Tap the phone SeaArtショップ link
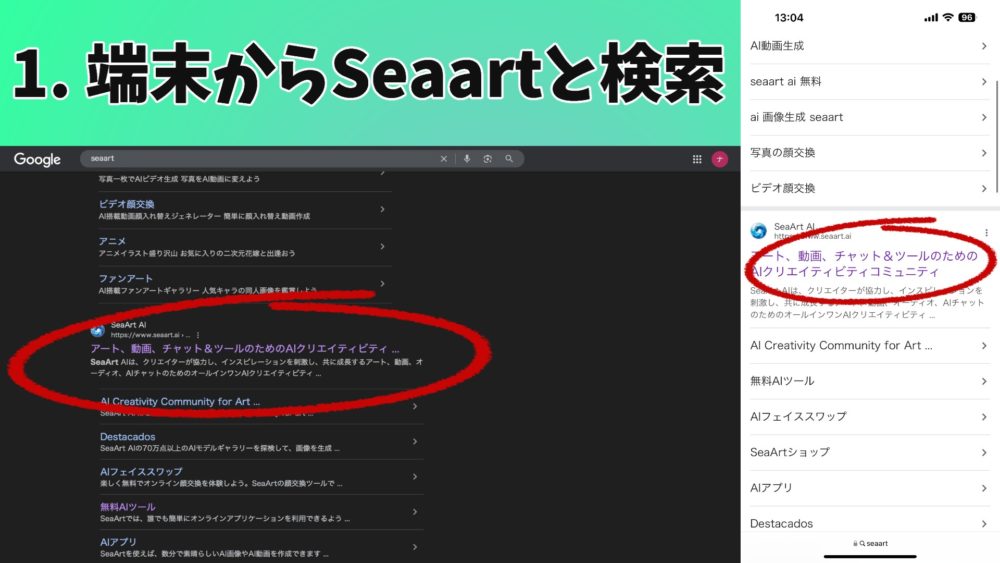The image size is (1000, 563). point(790,453)
